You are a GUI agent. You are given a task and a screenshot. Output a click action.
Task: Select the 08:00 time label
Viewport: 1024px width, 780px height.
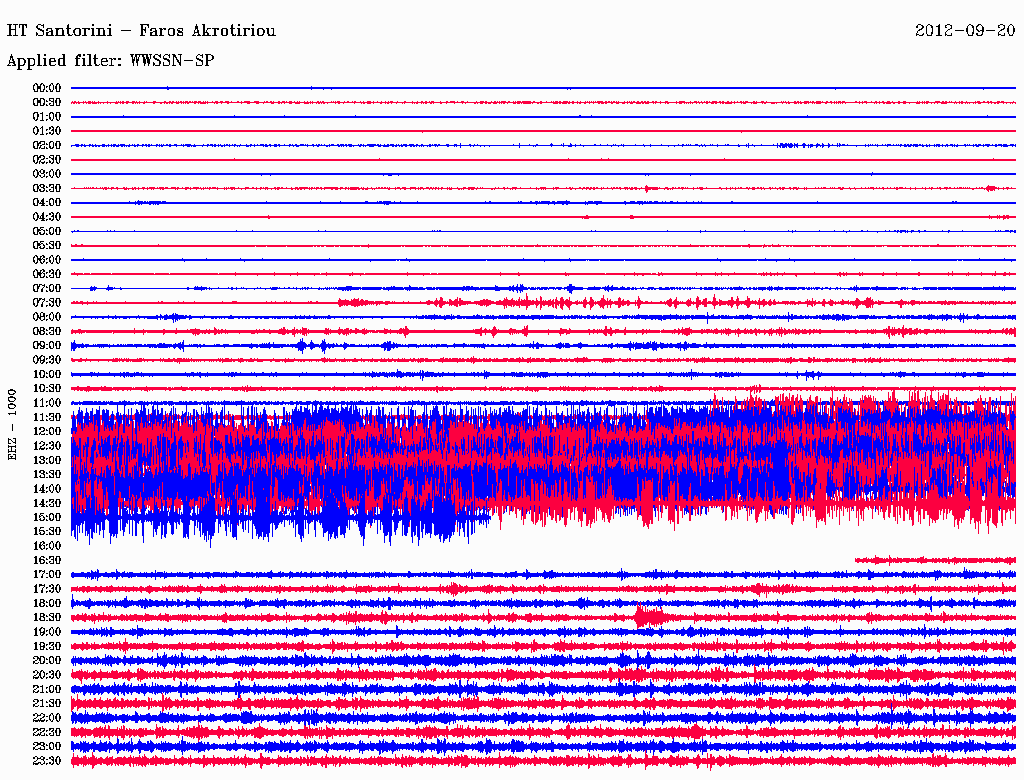47,317
